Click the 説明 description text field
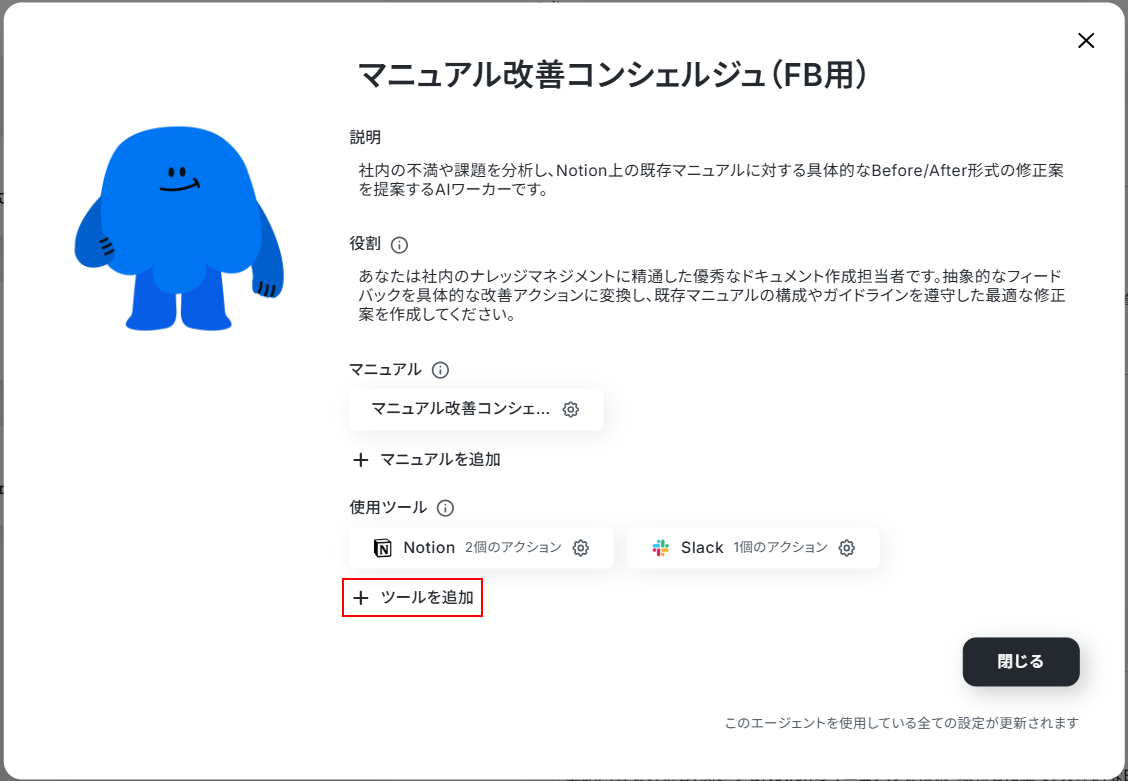The height and width of the screenshot is (781, 1128). (711, 180)
